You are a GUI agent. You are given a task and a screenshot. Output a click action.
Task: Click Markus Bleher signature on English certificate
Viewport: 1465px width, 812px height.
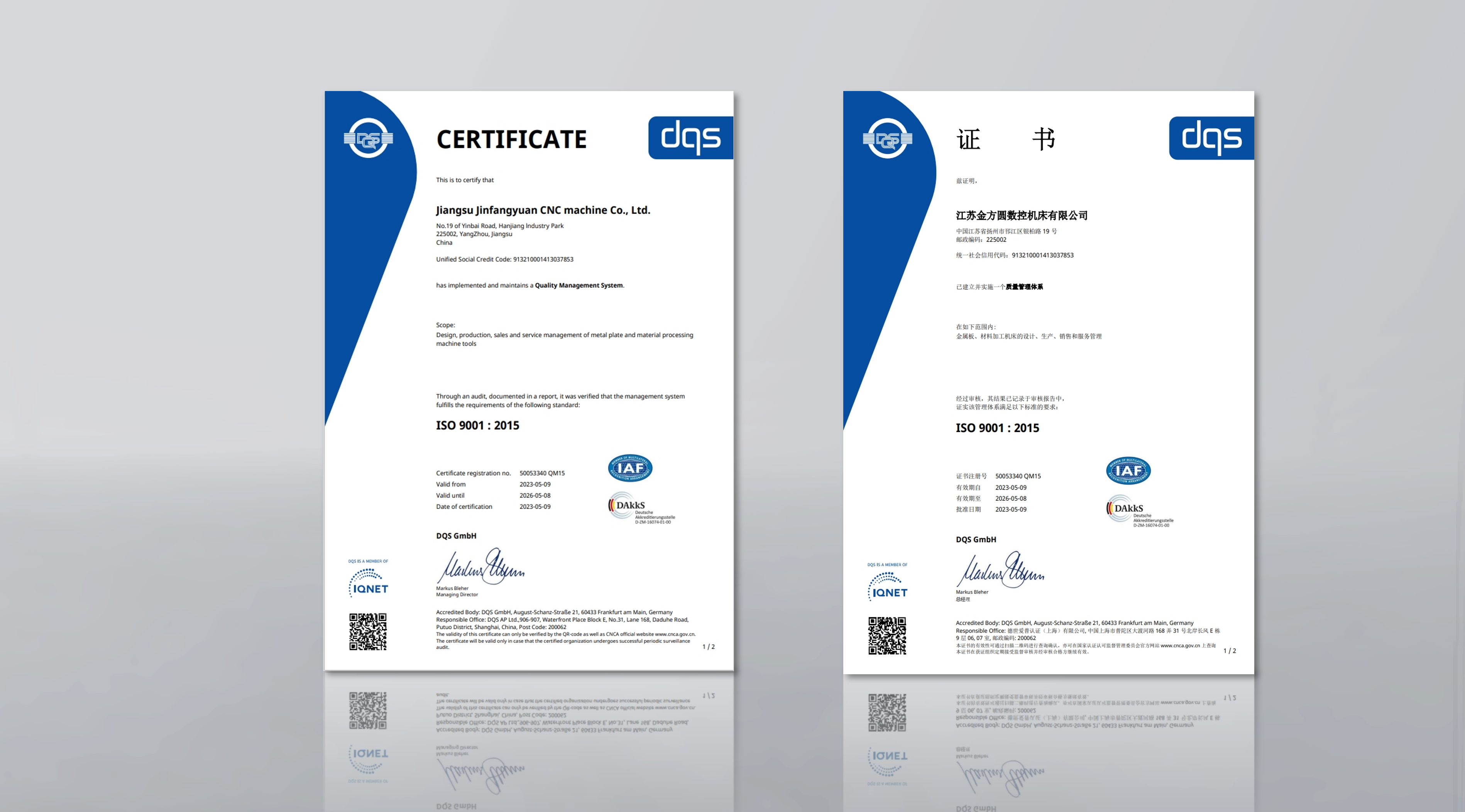[x=482, y=567]
